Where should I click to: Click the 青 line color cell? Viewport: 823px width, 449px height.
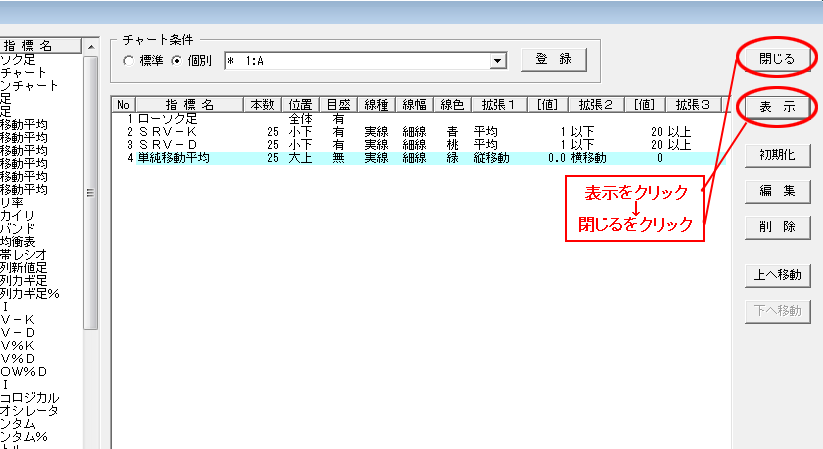[452, 132]
